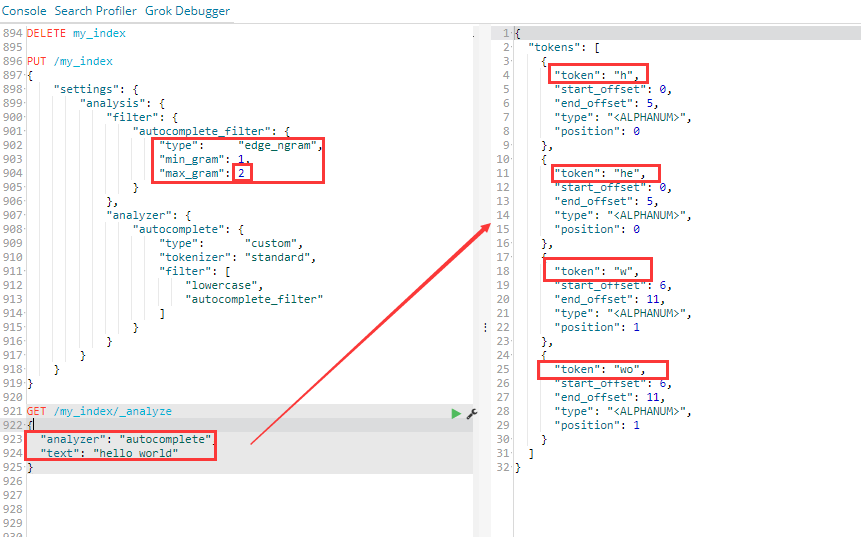Click "autocomplete_filter" entry on line 913

(254, 299)
